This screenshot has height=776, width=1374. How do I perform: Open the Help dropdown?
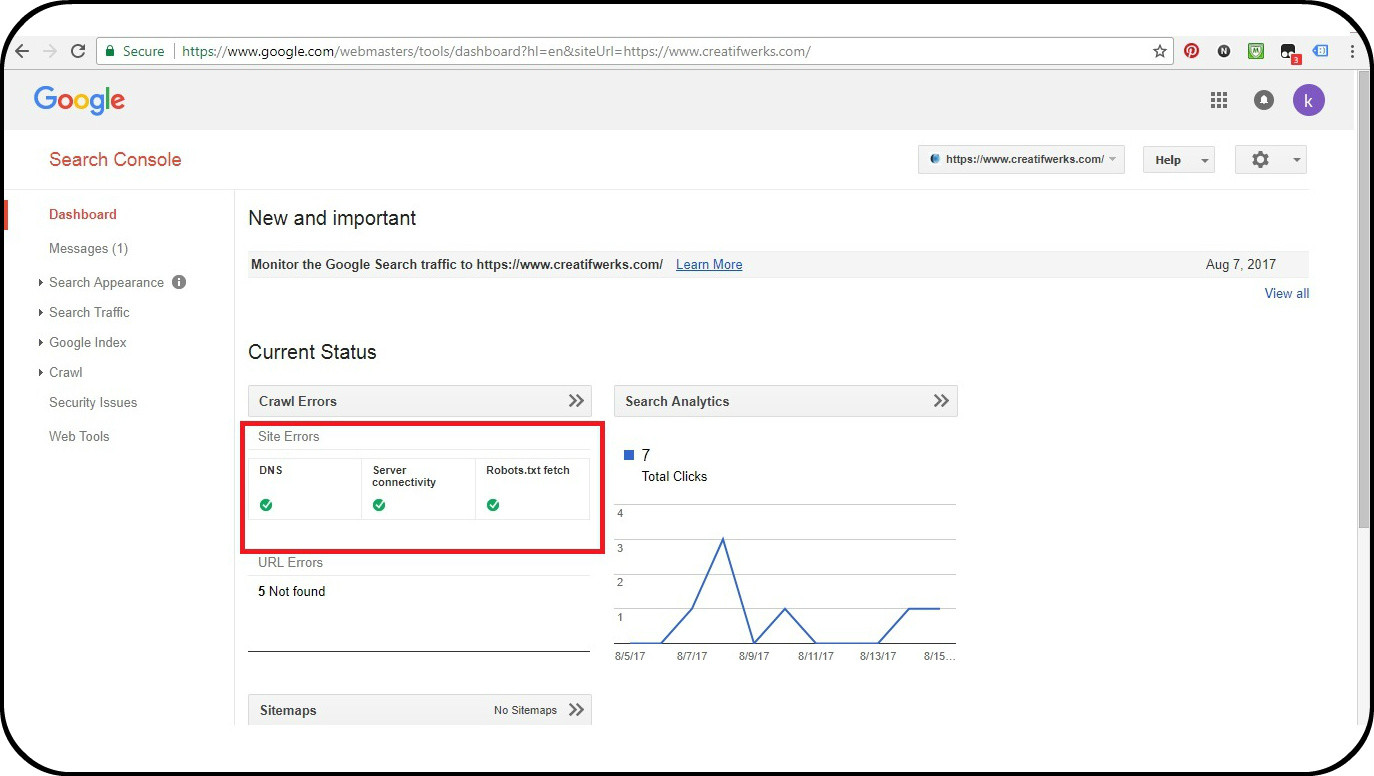[x=1178, y=160]
